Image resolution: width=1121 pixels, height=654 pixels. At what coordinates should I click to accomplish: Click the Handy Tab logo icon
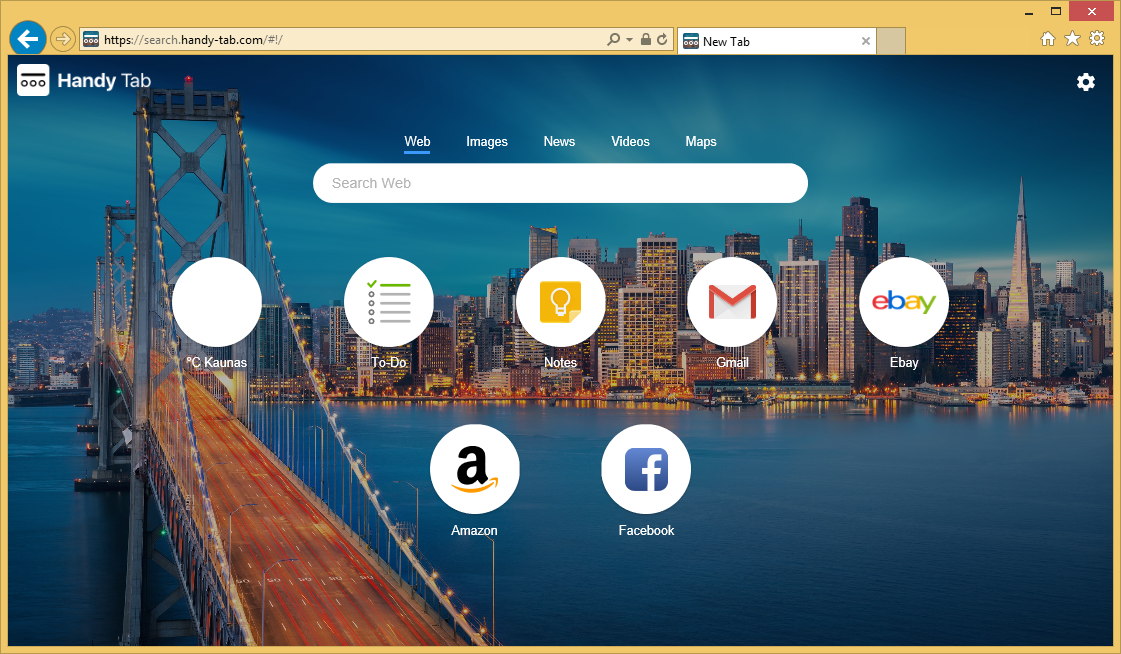pyautogui.click(x=33, y=80)
